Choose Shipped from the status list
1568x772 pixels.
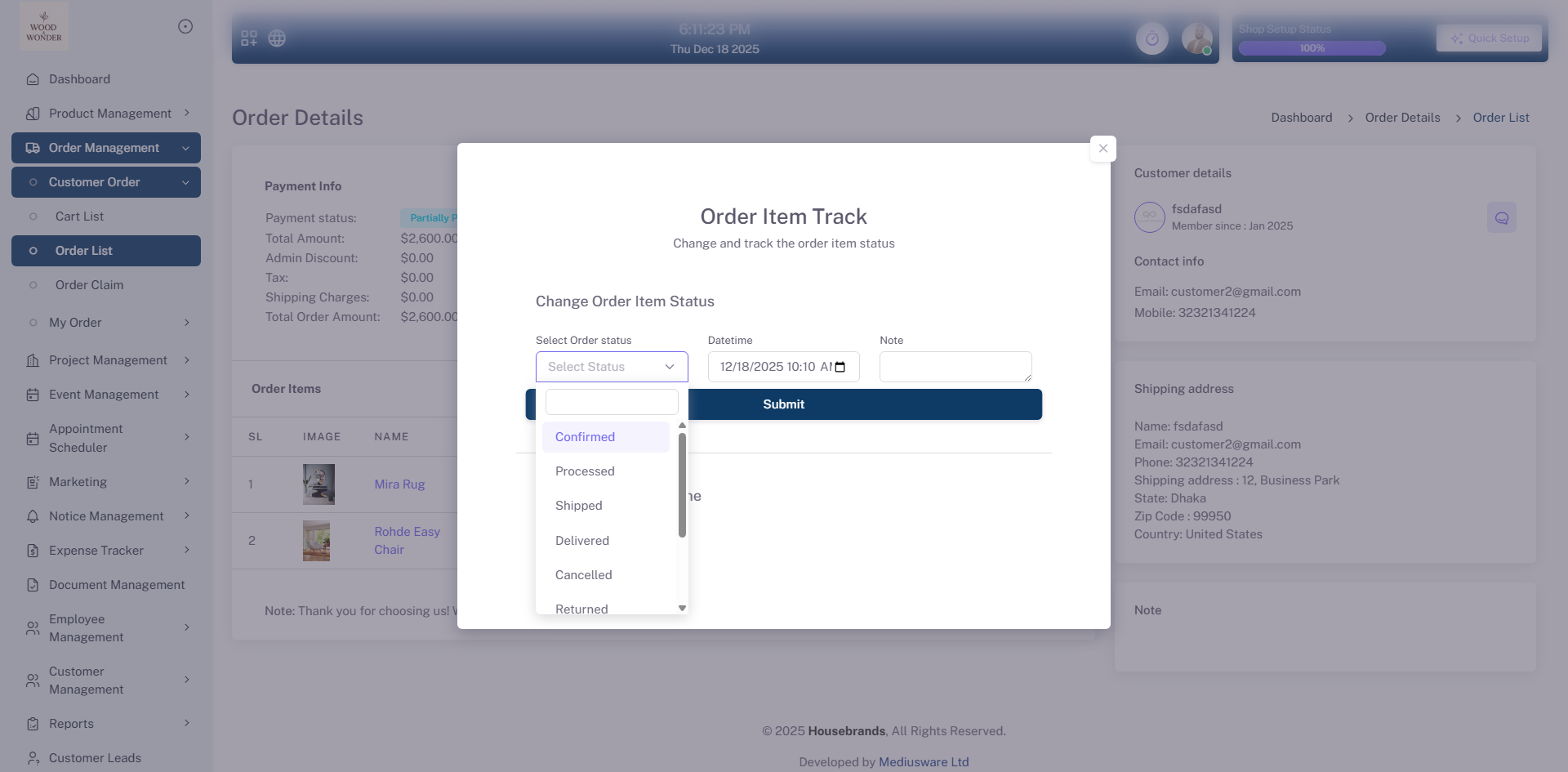[x=579, y=506]
